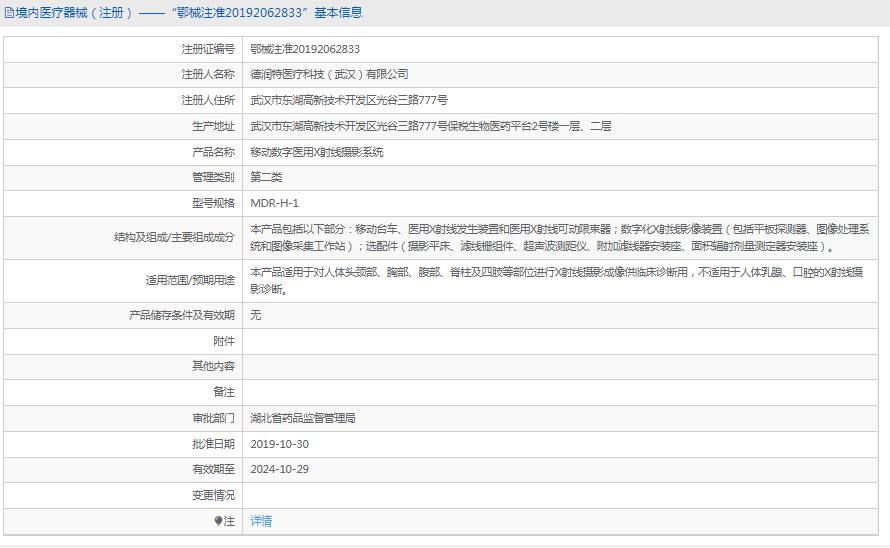Click the 适用范围/预期用途 label
The width and height of the screenshot is (890, 548).
190,281
